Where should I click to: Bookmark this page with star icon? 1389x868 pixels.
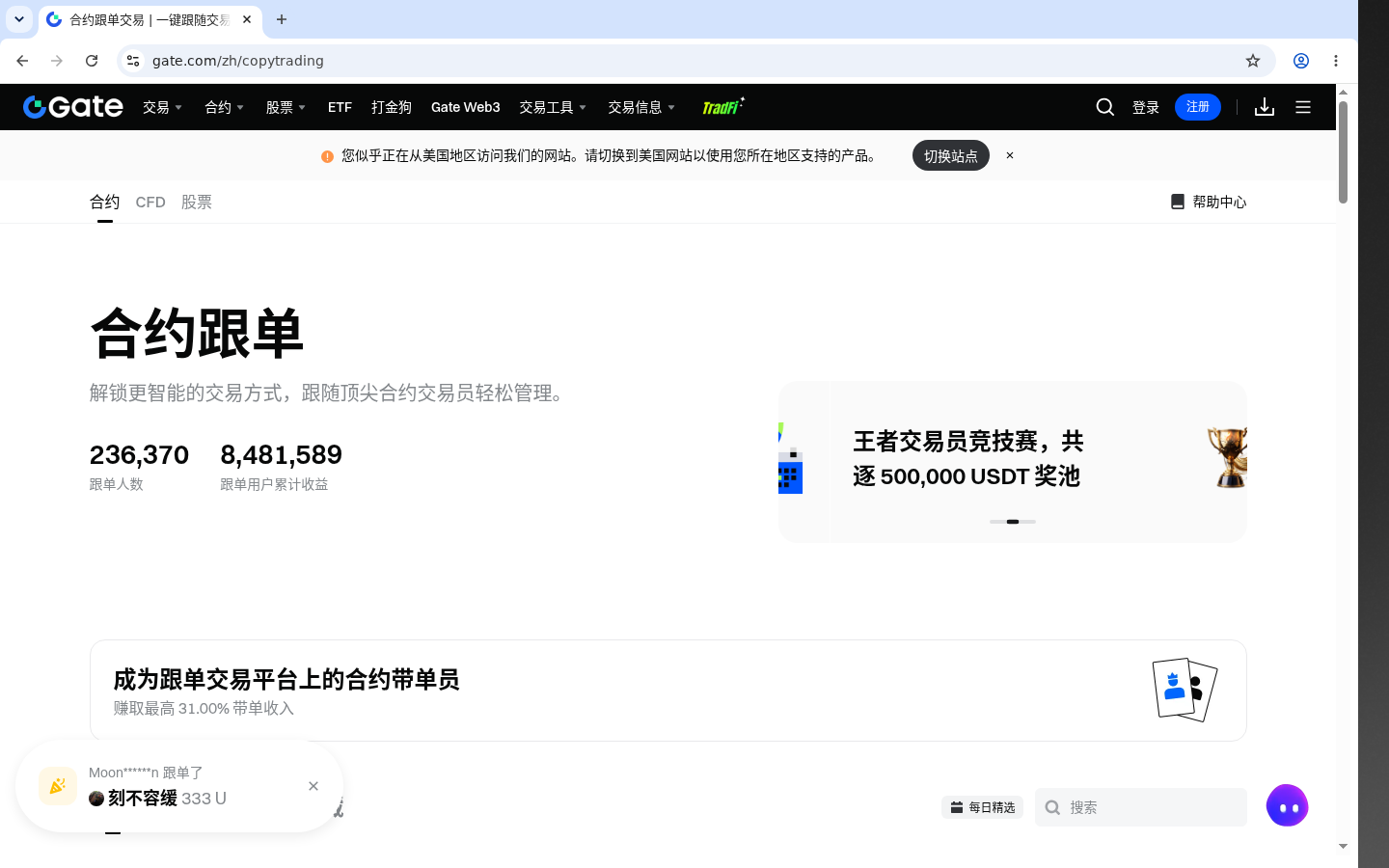click(1253, 61)
